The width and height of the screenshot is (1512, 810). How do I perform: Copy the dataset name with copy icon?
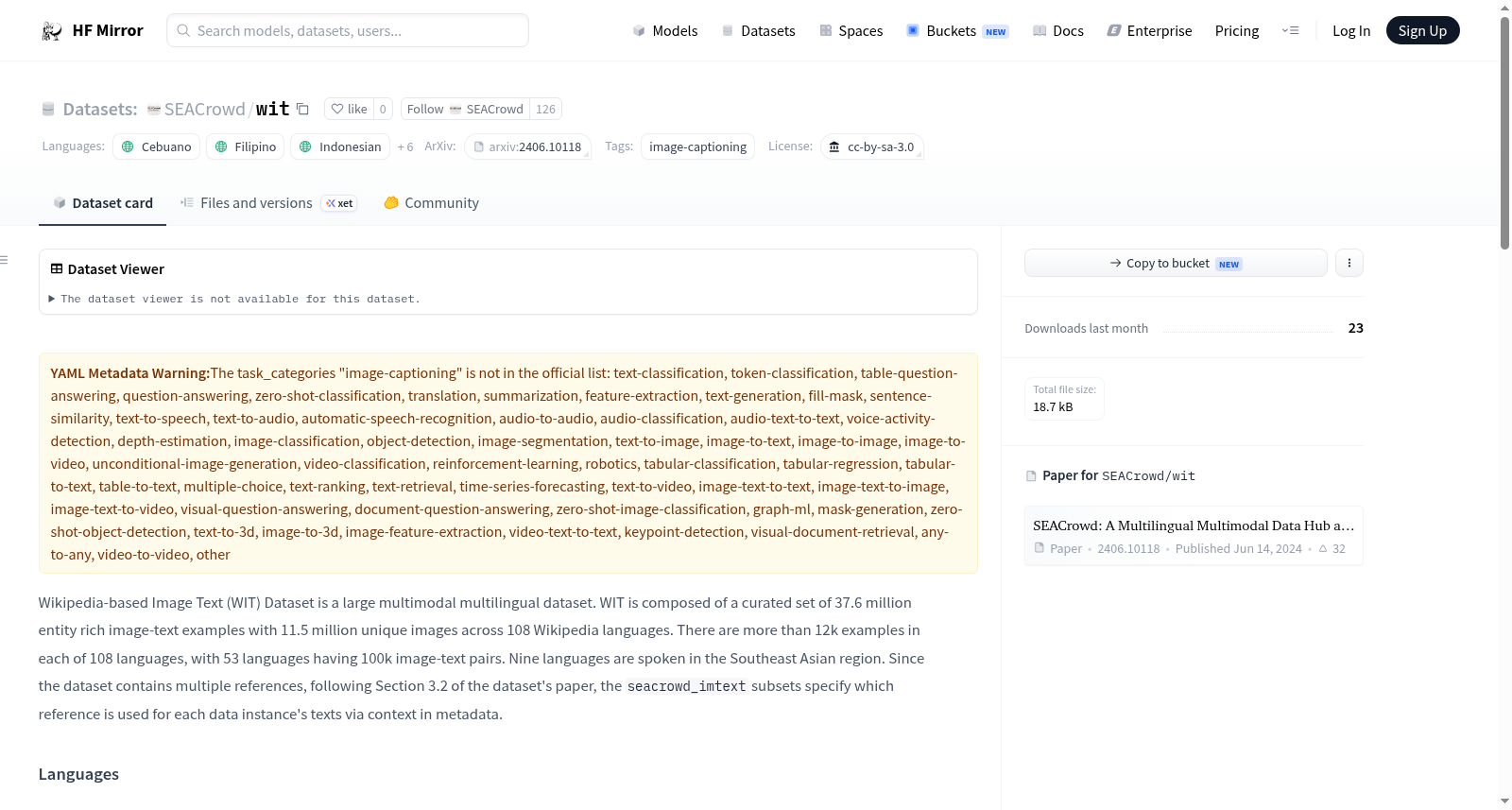(x=302, y=109)
